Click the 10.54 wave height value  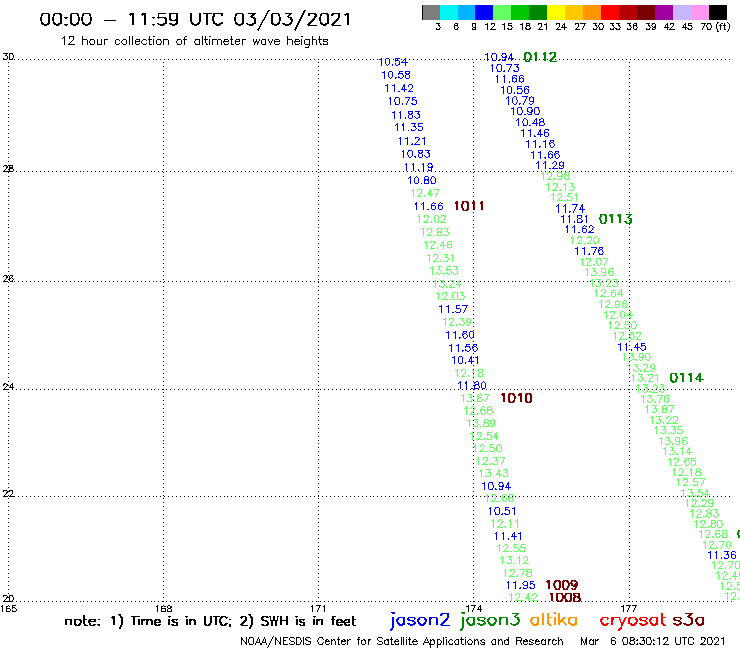tap(393, 62)
